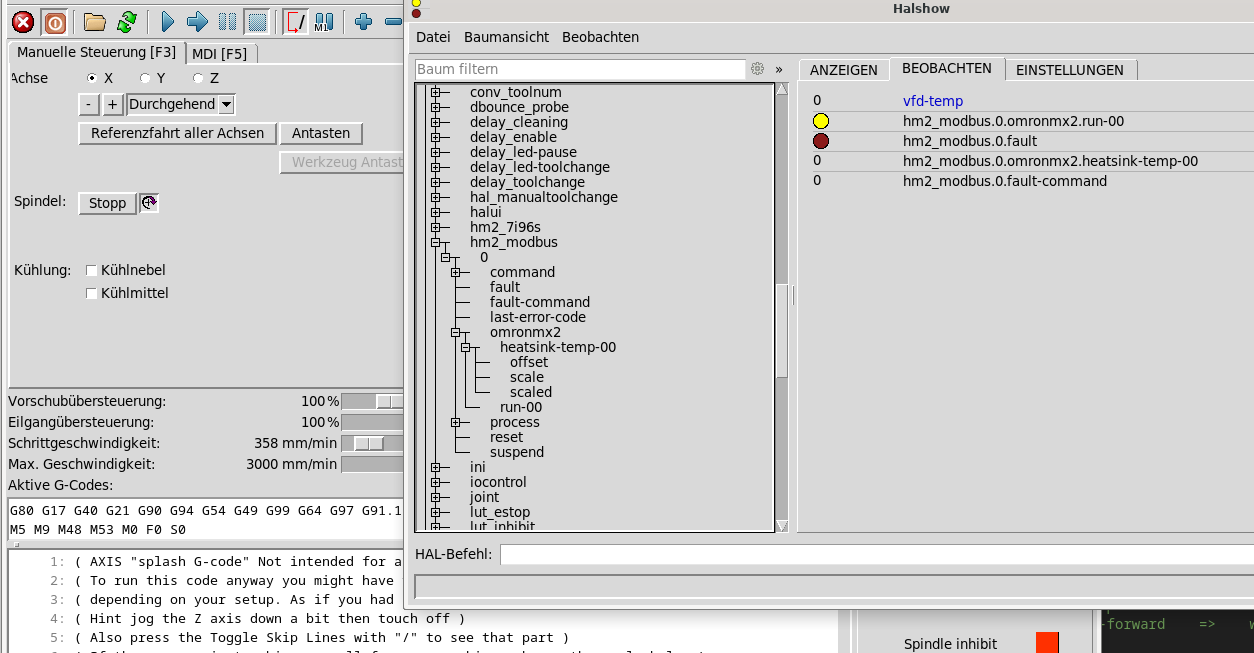Toggle the skip lines icon
This screenshot has height=653, width=1254.
pyautogui.click(x=295, y=21)
